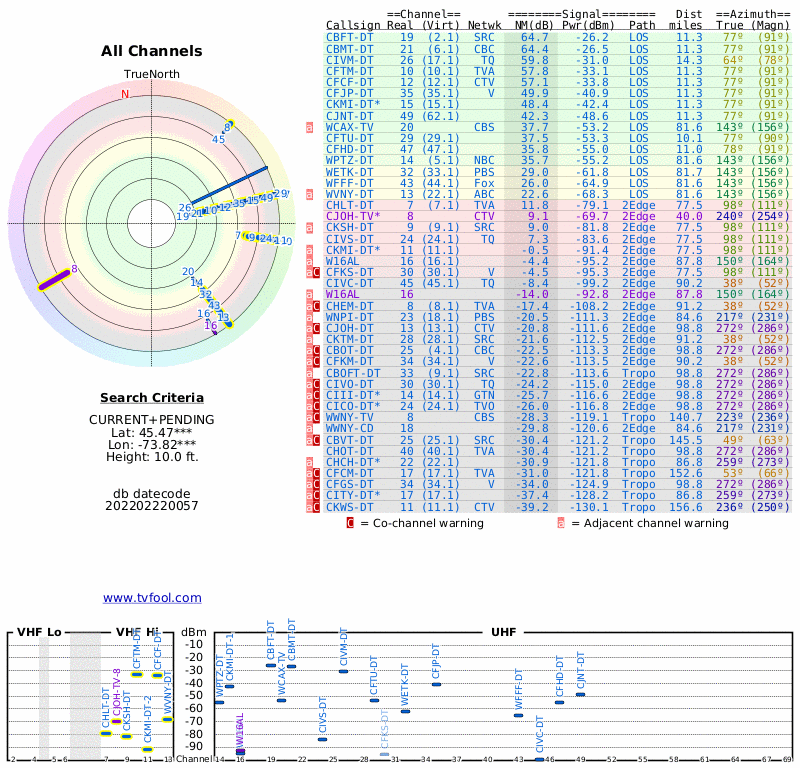Click the UHF band label in spectrum chart
Viewport: 800px width, 768px height.
(x=504, y=632)
